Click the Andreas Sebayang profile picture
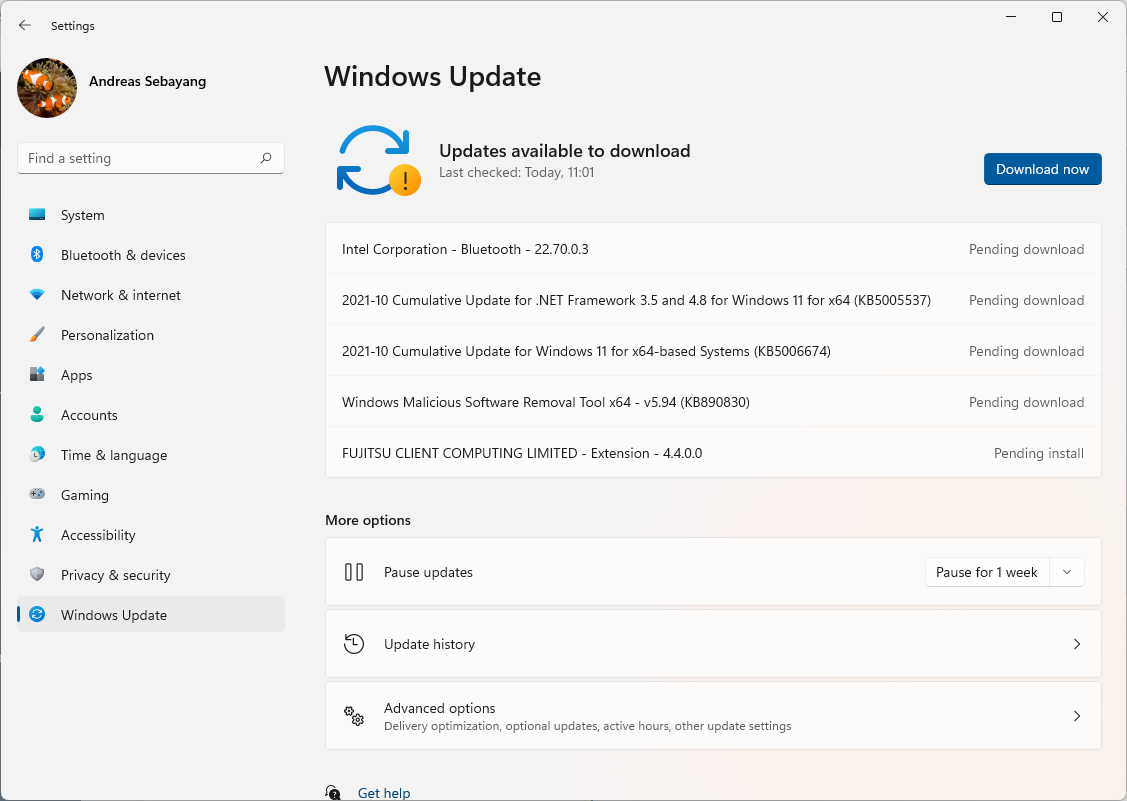 click(x=47, y=88)
